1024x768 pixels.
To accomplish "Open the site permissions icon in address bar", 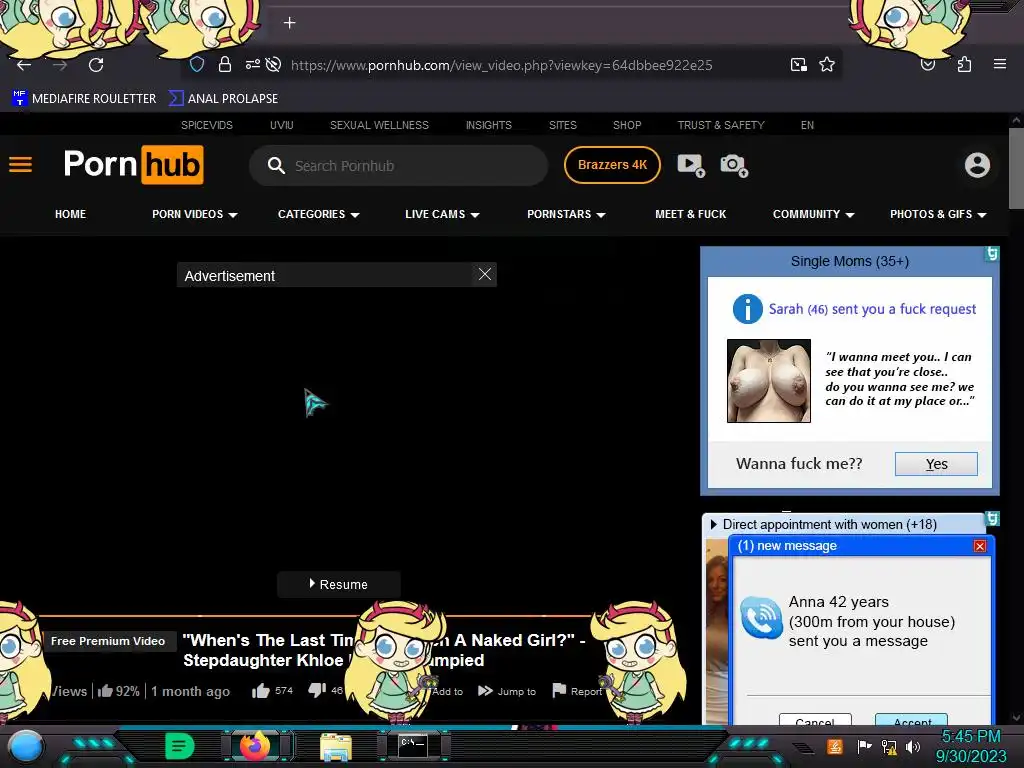I will pyautogui.click(x=252, y=64).
